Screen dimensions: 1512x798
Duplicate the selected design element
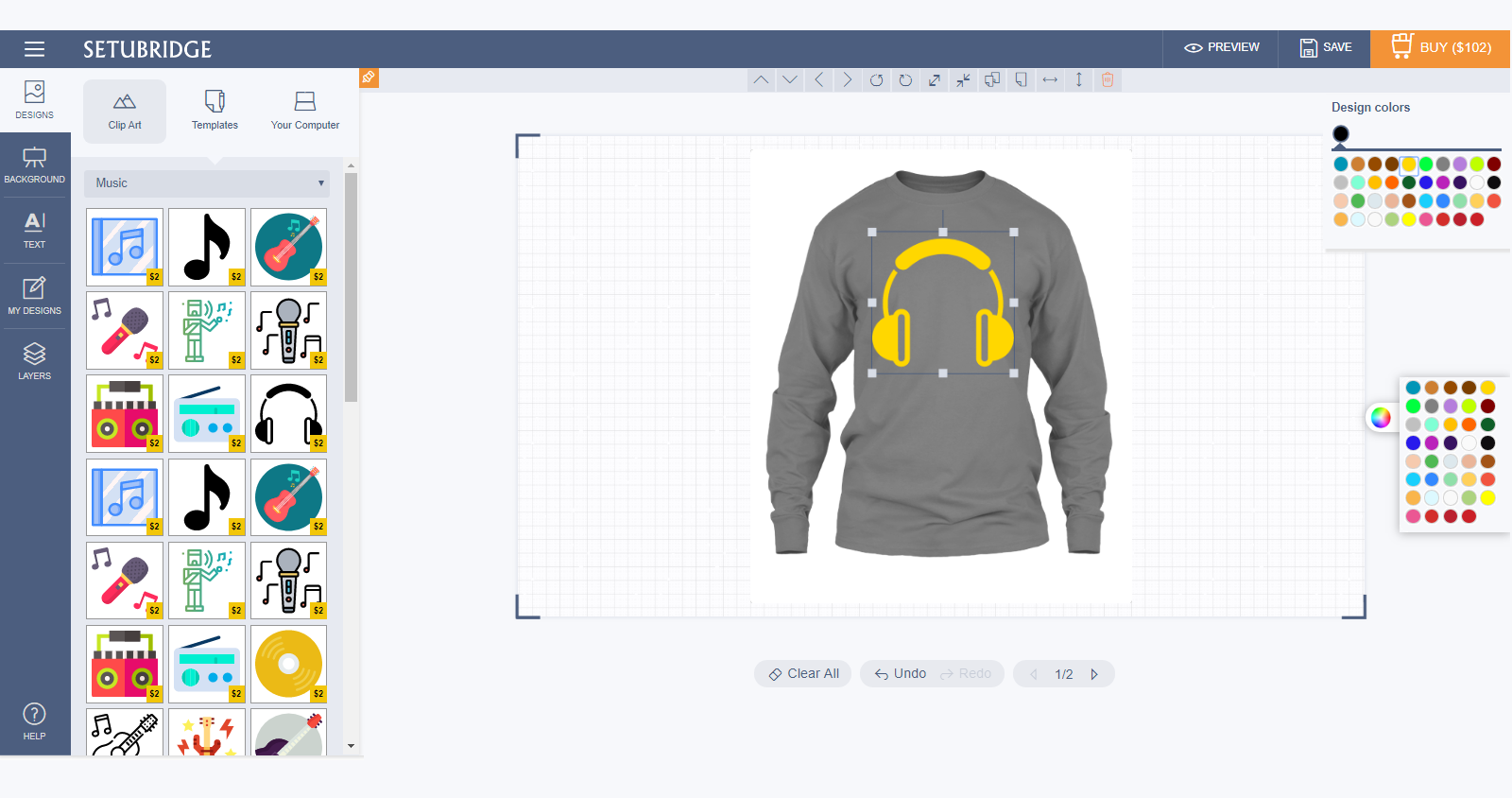click(992, 80)
